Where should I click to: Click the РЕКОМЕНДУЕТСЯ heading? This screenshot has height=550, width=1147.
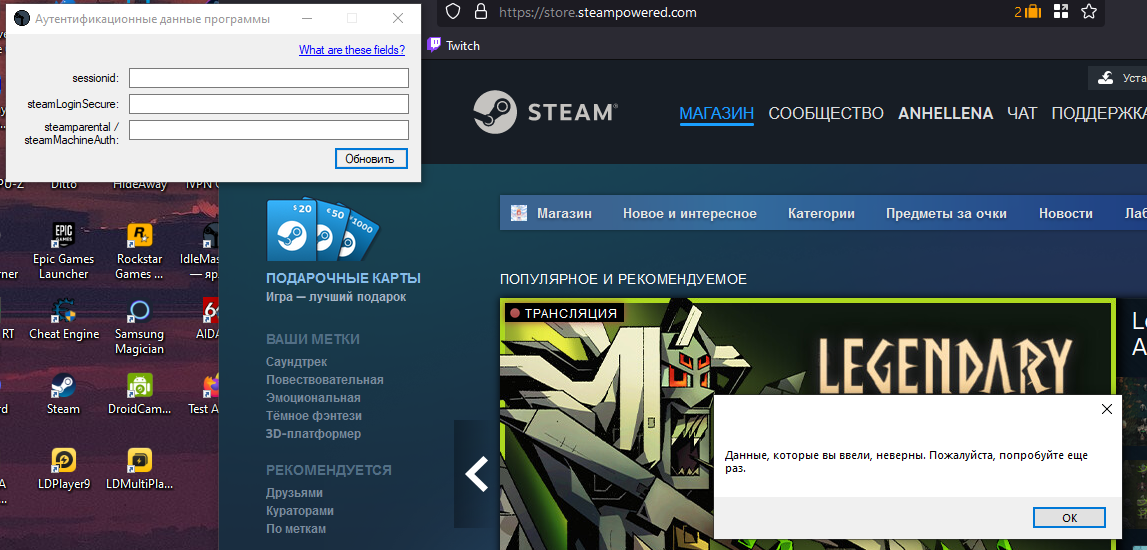click(x=328, y=470)
